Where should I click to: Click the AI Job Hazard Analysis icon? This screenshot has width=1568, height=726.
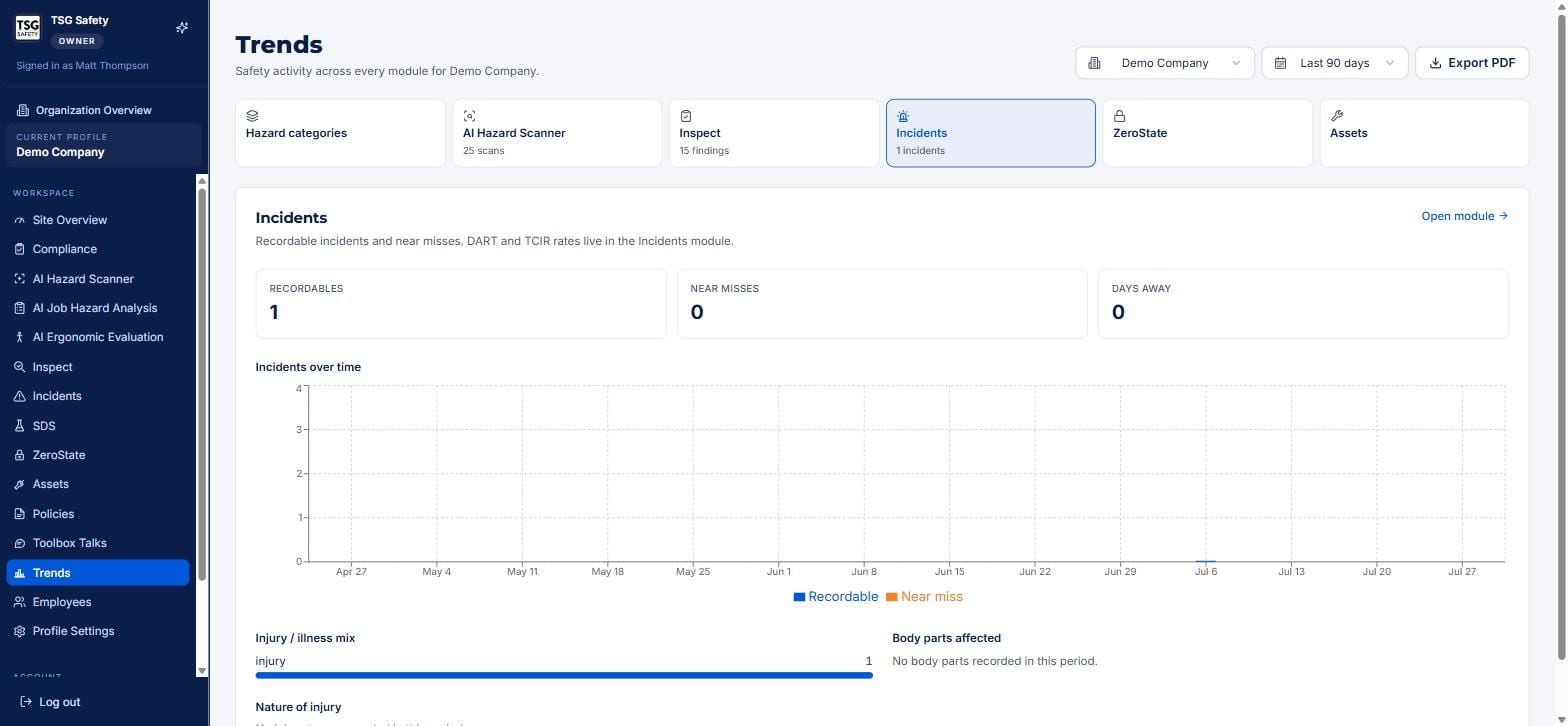tap(19, 308)
